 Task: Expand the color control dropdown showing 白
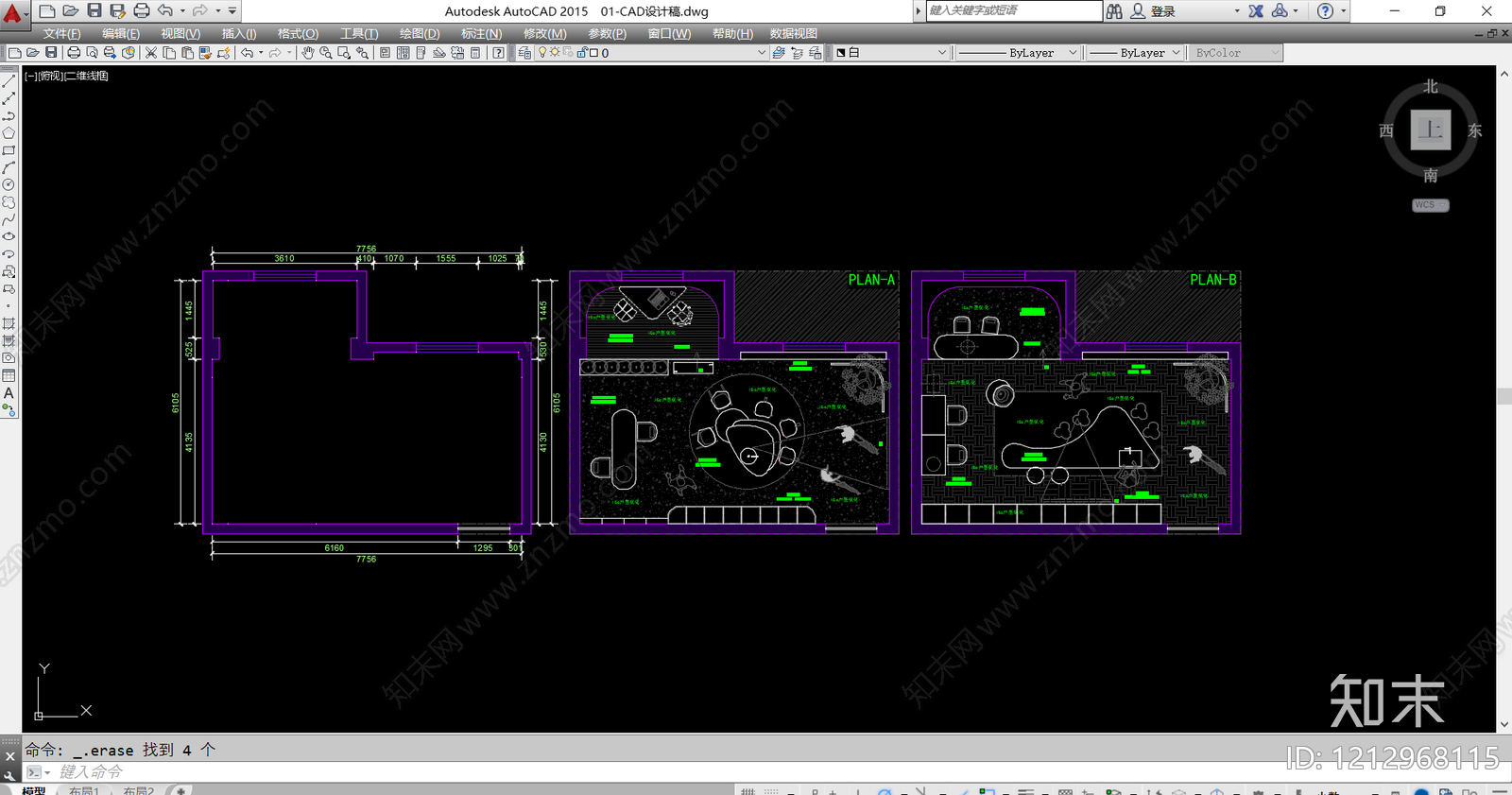[x=891, y=53]
